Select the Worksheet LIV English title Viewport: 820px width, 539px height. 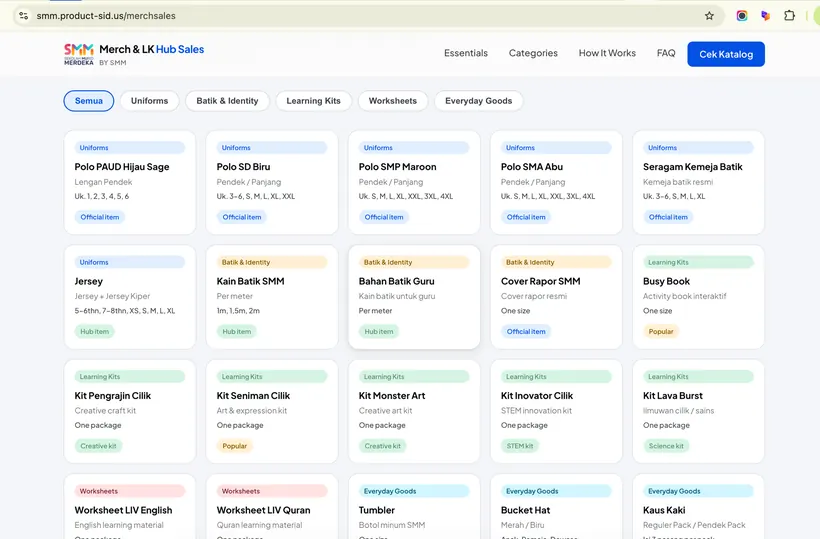pyautogui.click(x=123, y=510)
